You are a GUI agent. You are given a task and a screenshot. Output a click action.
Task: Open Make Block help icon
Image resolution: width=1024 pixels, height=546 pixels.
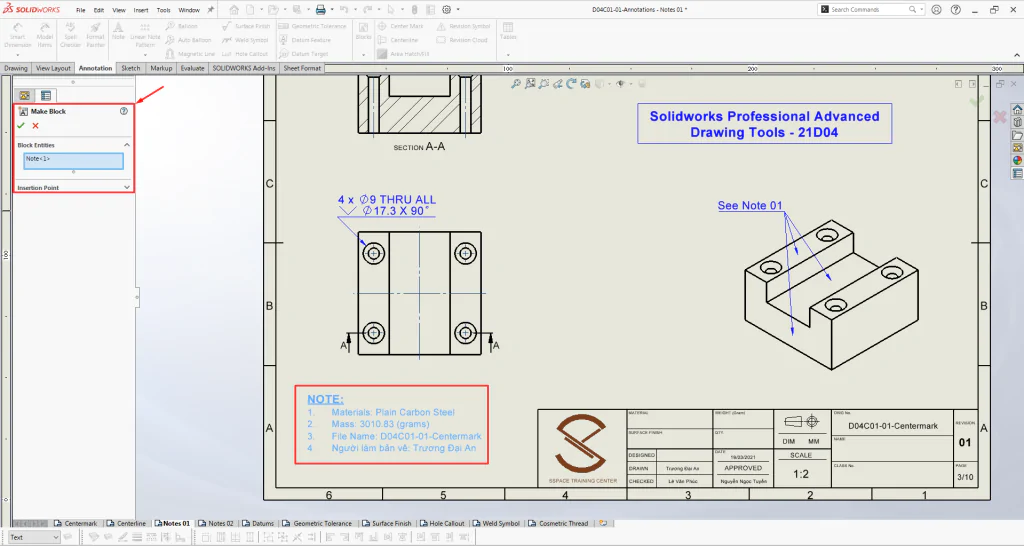[123, 111]
